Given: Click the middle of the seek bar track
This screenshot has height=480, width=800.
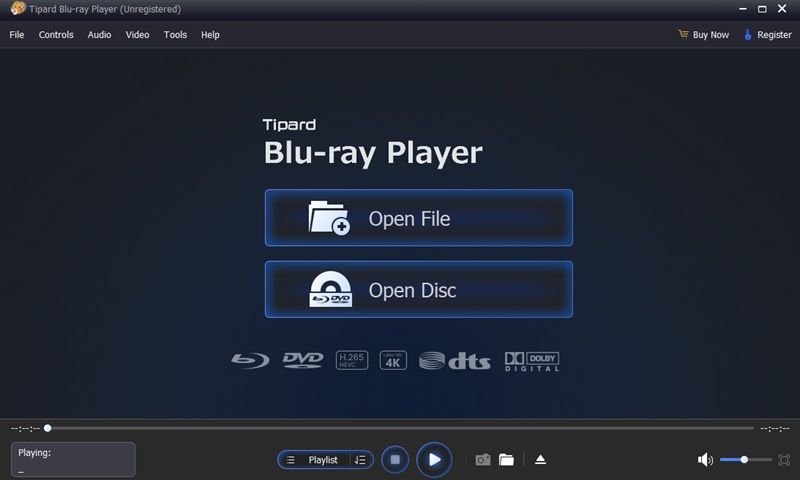Looking at the screenshot, I should click(401, 428).
